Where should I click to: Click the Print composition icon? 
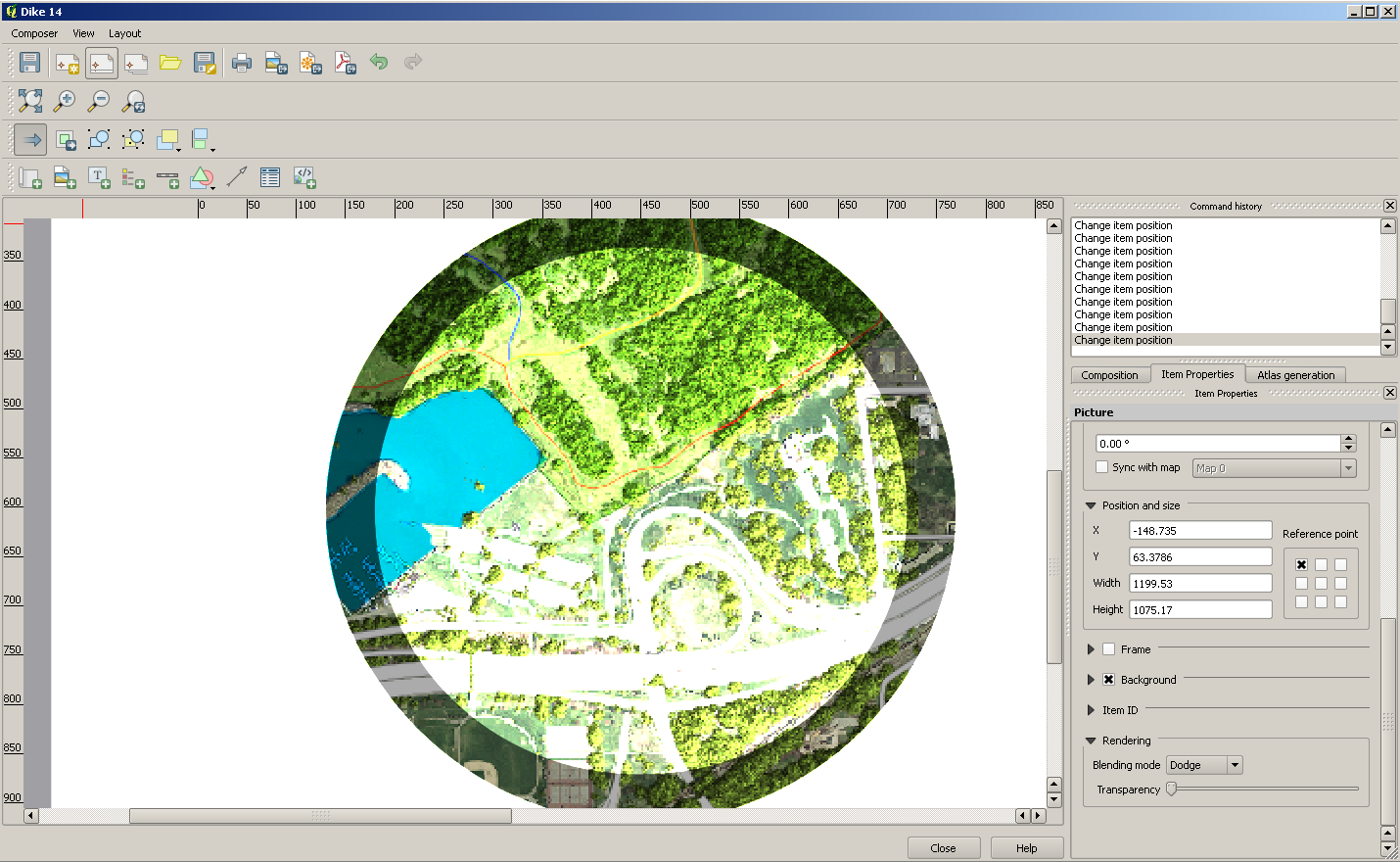(241, 64)
